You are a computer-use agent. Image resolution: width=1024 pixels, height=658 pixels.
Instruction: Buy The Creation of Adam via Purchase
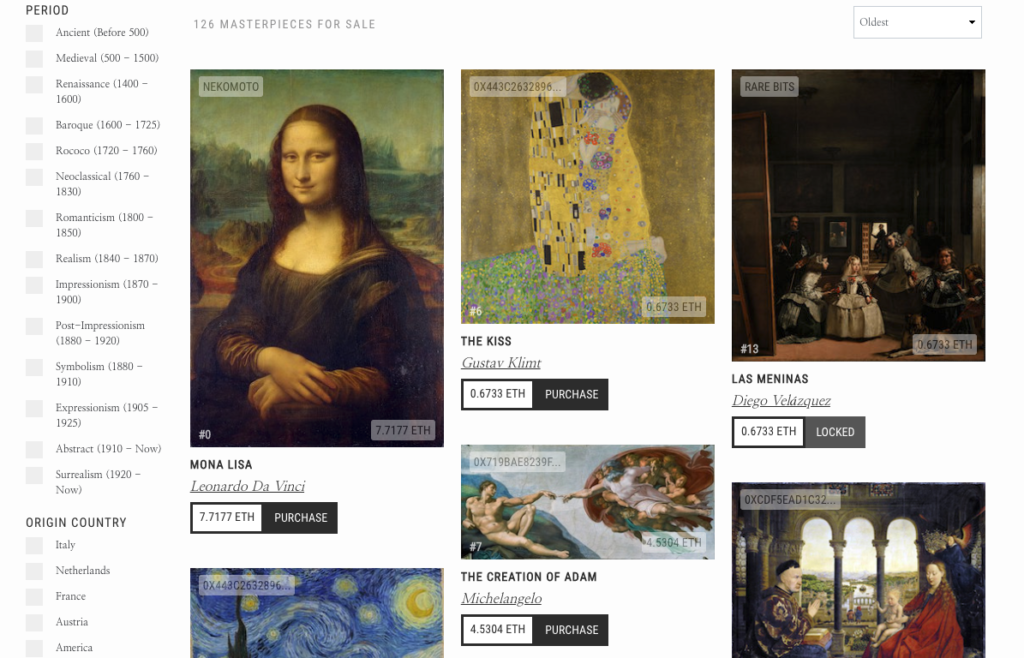click(571, 630)
